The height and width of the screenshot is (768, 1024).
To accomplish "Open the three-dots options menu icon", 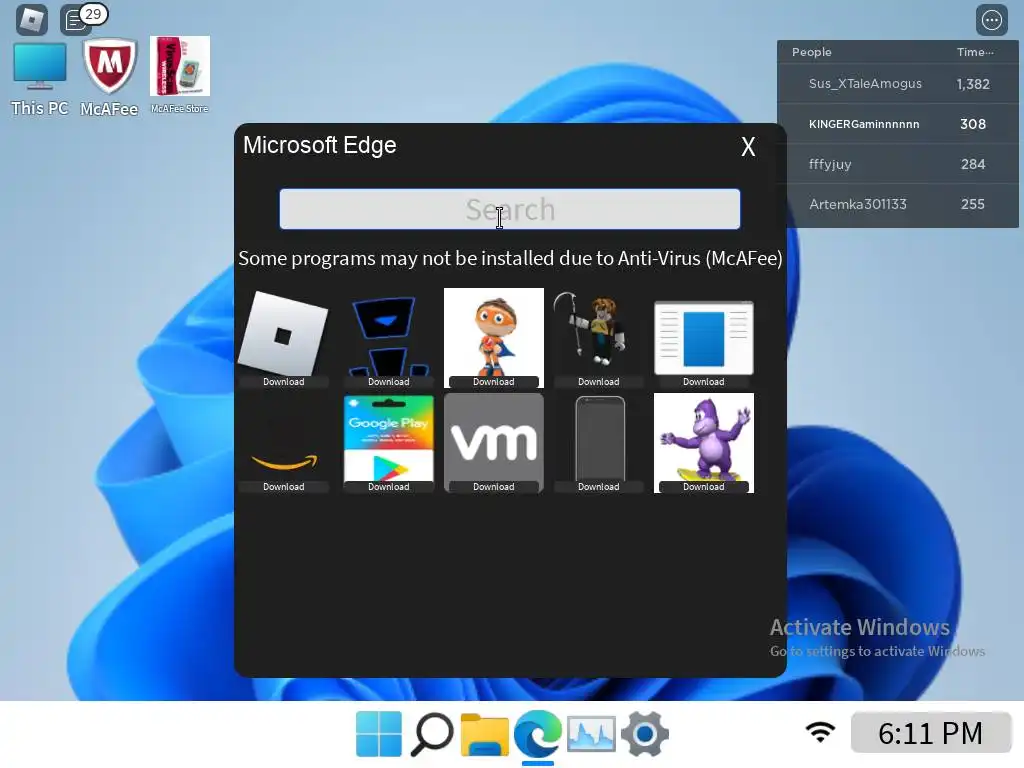I will coord(991,20).
